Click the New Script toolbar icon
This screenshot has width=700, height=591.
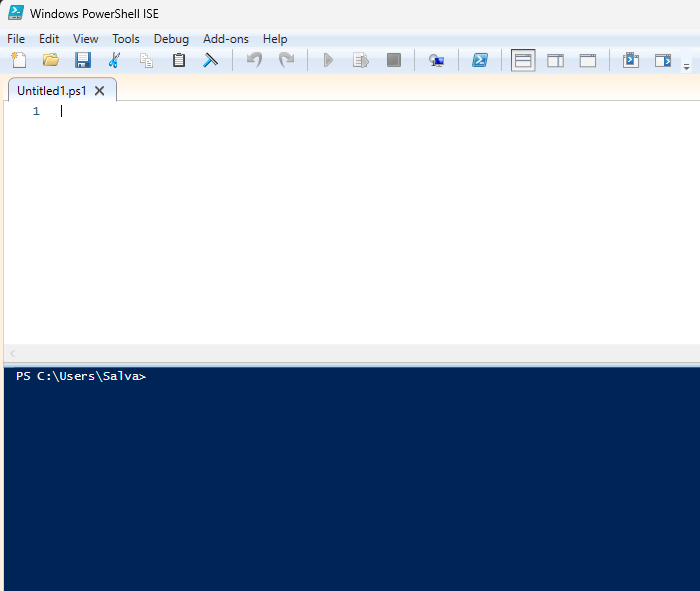pos(18,60)
